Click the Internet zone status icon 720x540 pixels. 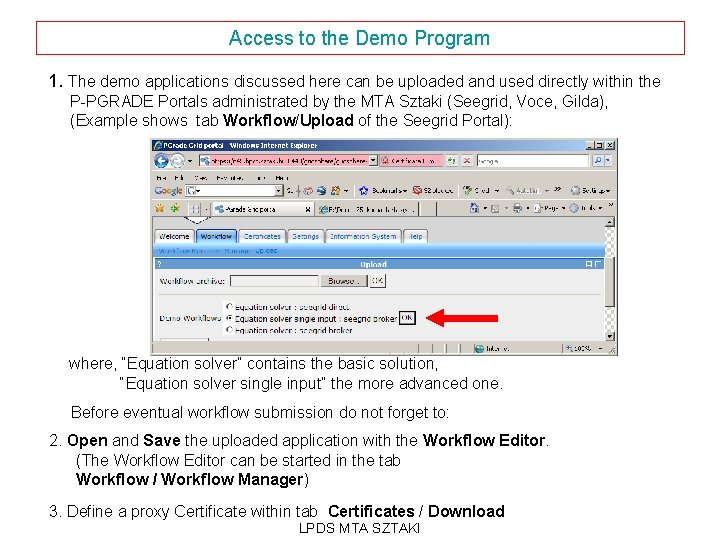coord(479,349)
